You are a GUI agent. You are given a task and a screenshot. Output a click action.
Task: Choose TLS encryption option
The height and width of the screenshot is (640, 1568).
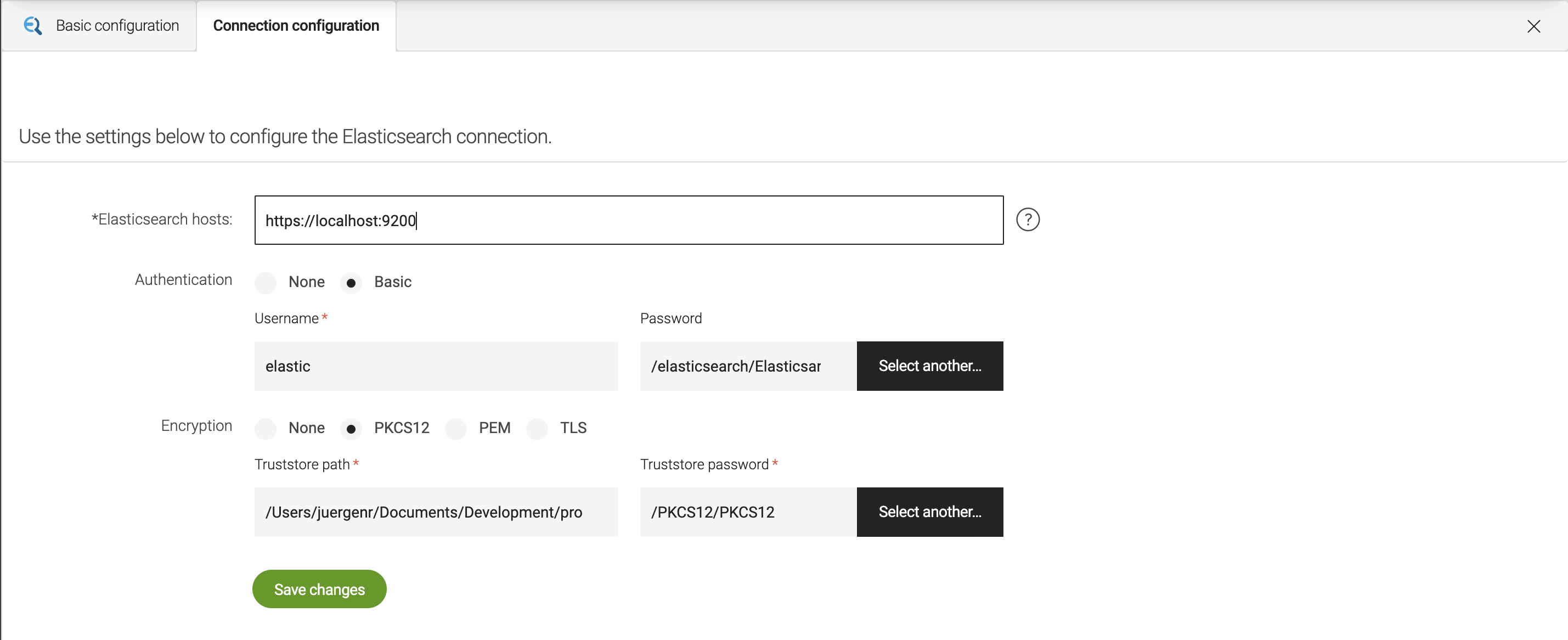(x=537, y=429)
